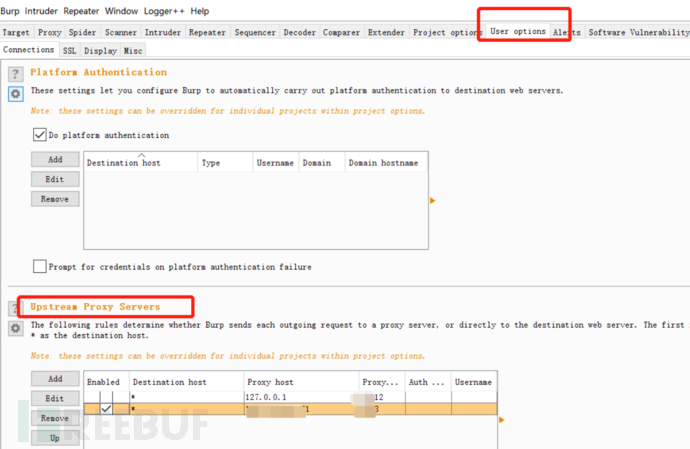Click the Platform Authentication help question-mark icon
The width and height of the screenshot is (690, 449).
[16, 74]
